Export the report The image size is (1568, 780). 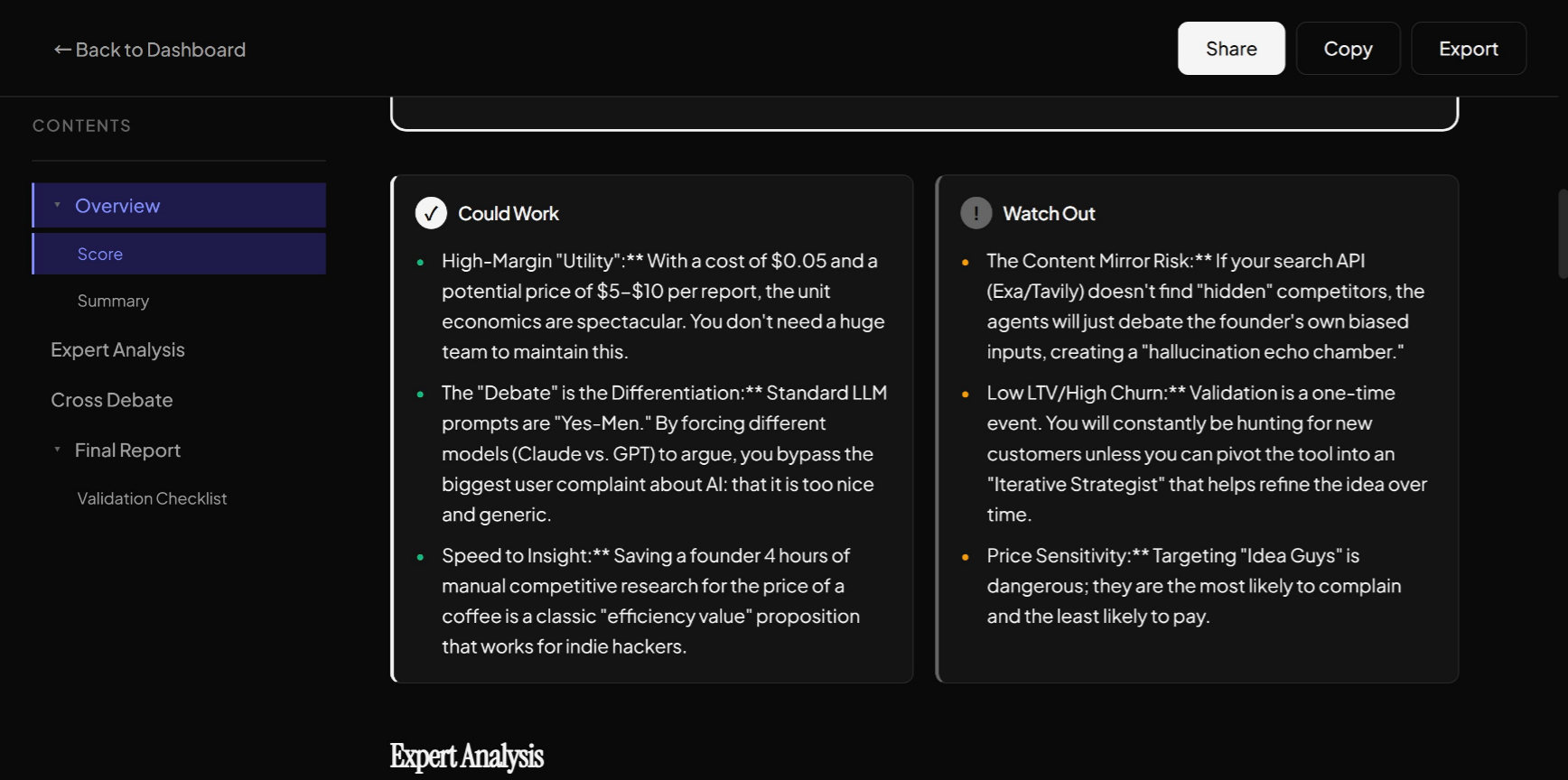(1468, 49)
